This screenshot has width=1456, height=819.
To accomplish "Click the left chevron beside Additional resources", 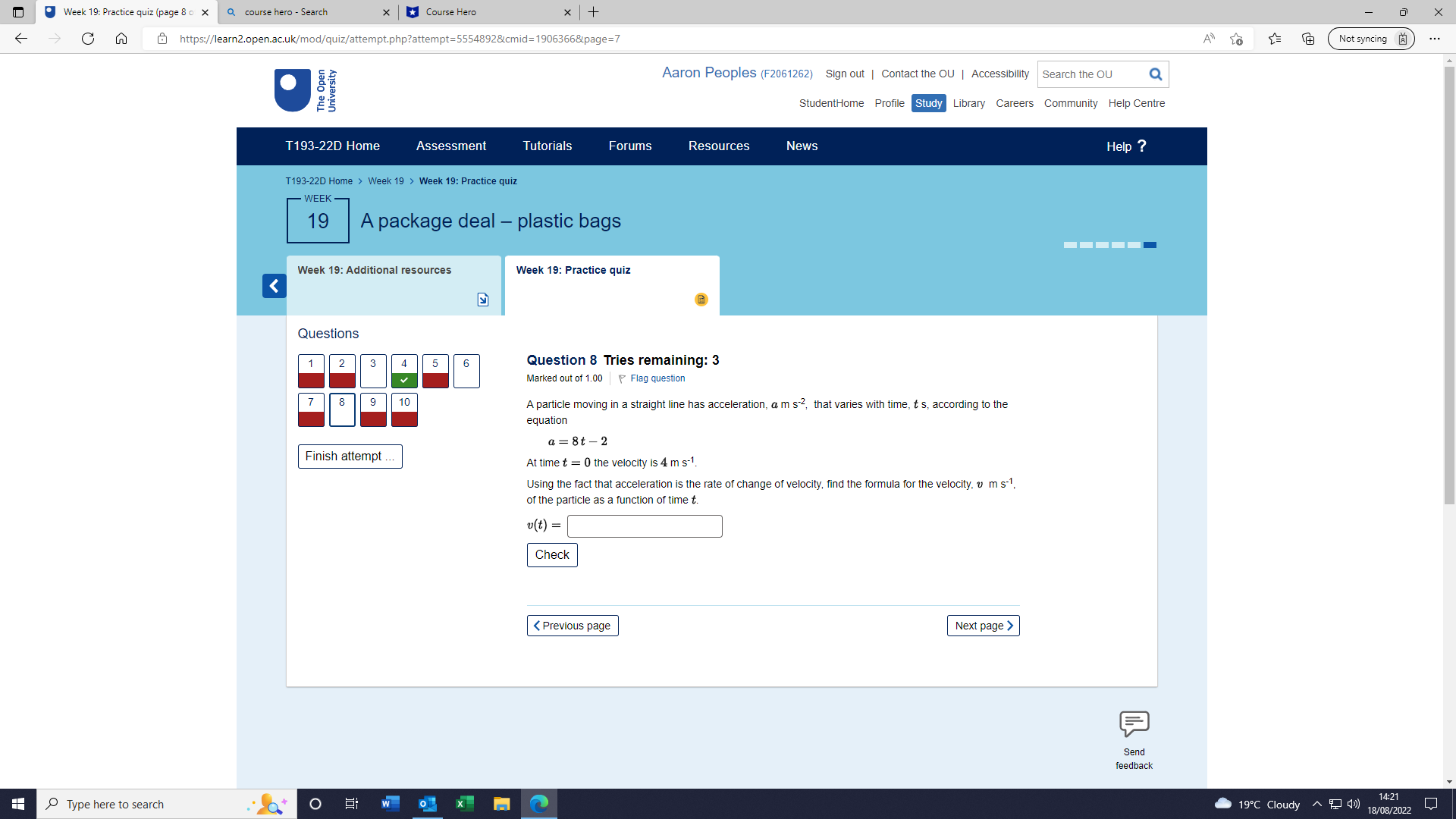I will tap(274, 286).
